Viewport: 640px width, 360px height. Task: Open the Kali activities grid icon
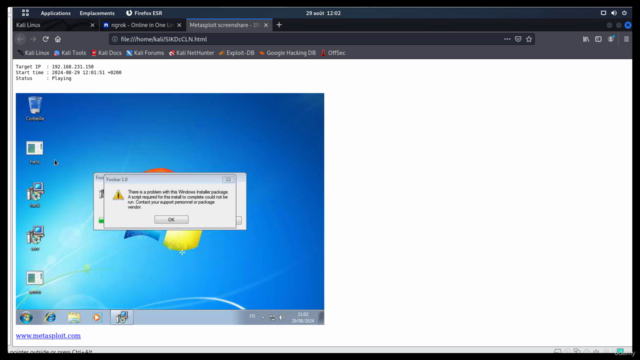pos(25,13)
